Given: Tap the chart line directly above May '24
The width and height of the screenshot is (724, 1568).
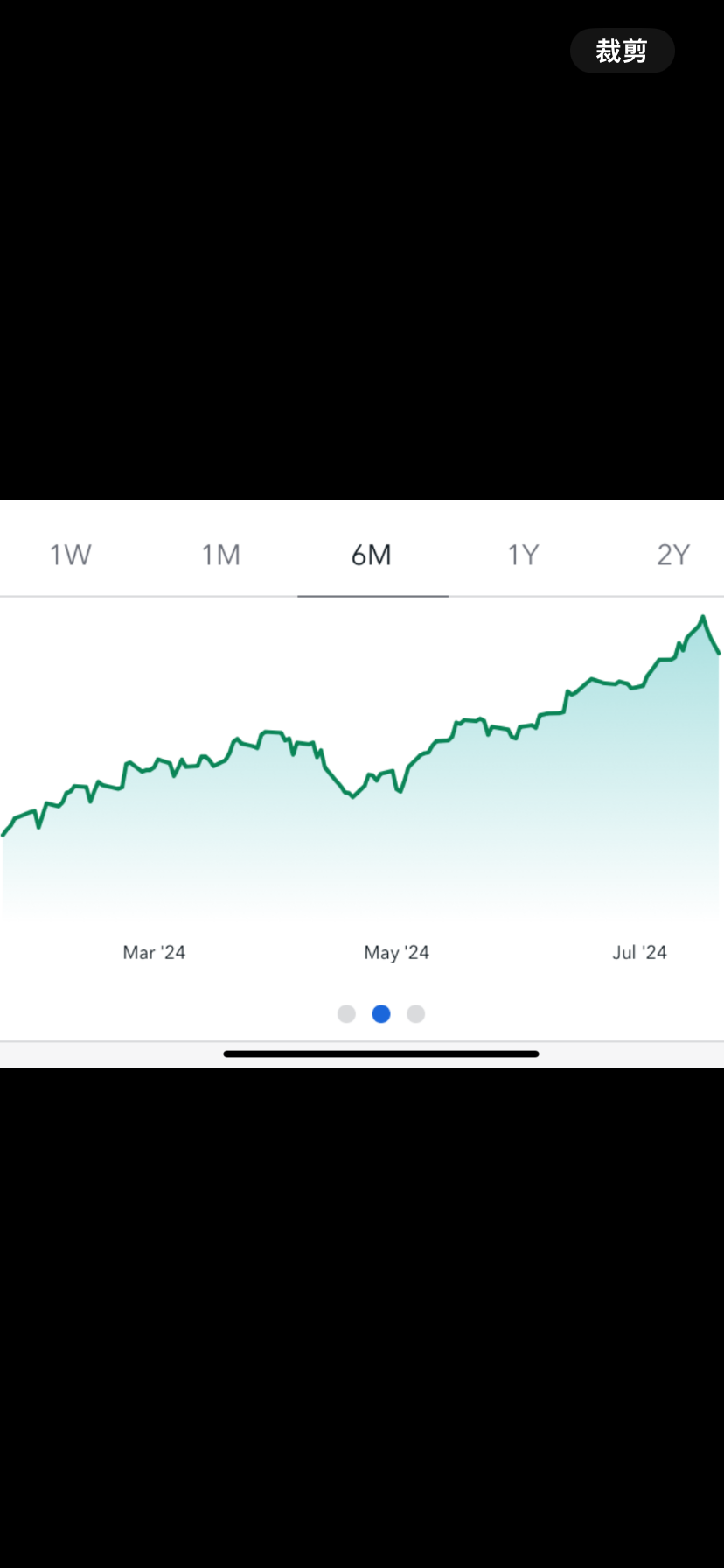Looking at the screenshot, I should 396,787.
